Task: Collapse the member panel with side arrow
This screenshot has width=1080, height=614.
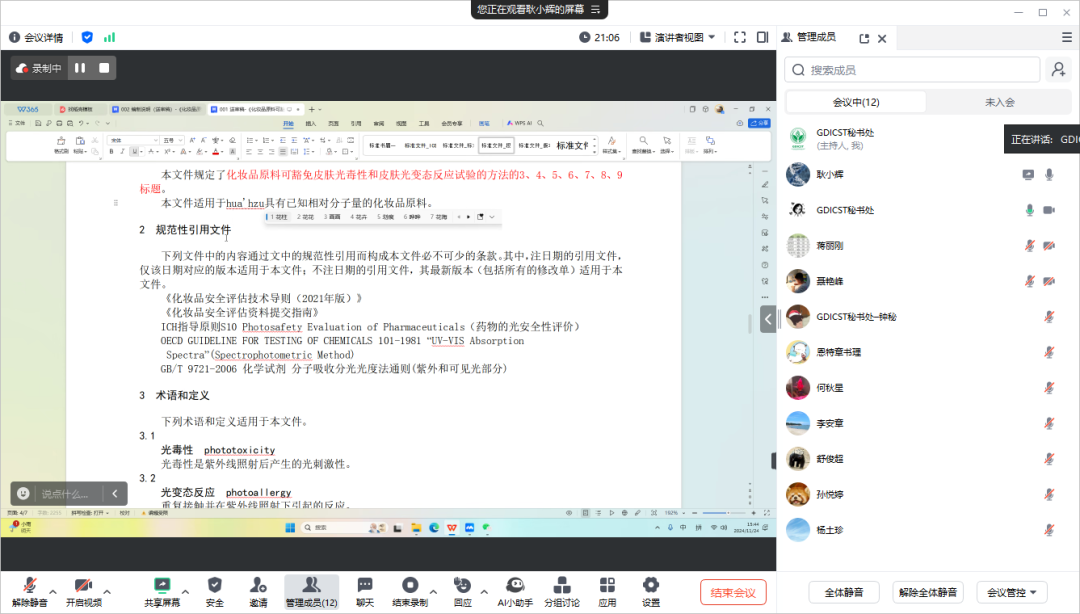Action: (768, 319)
